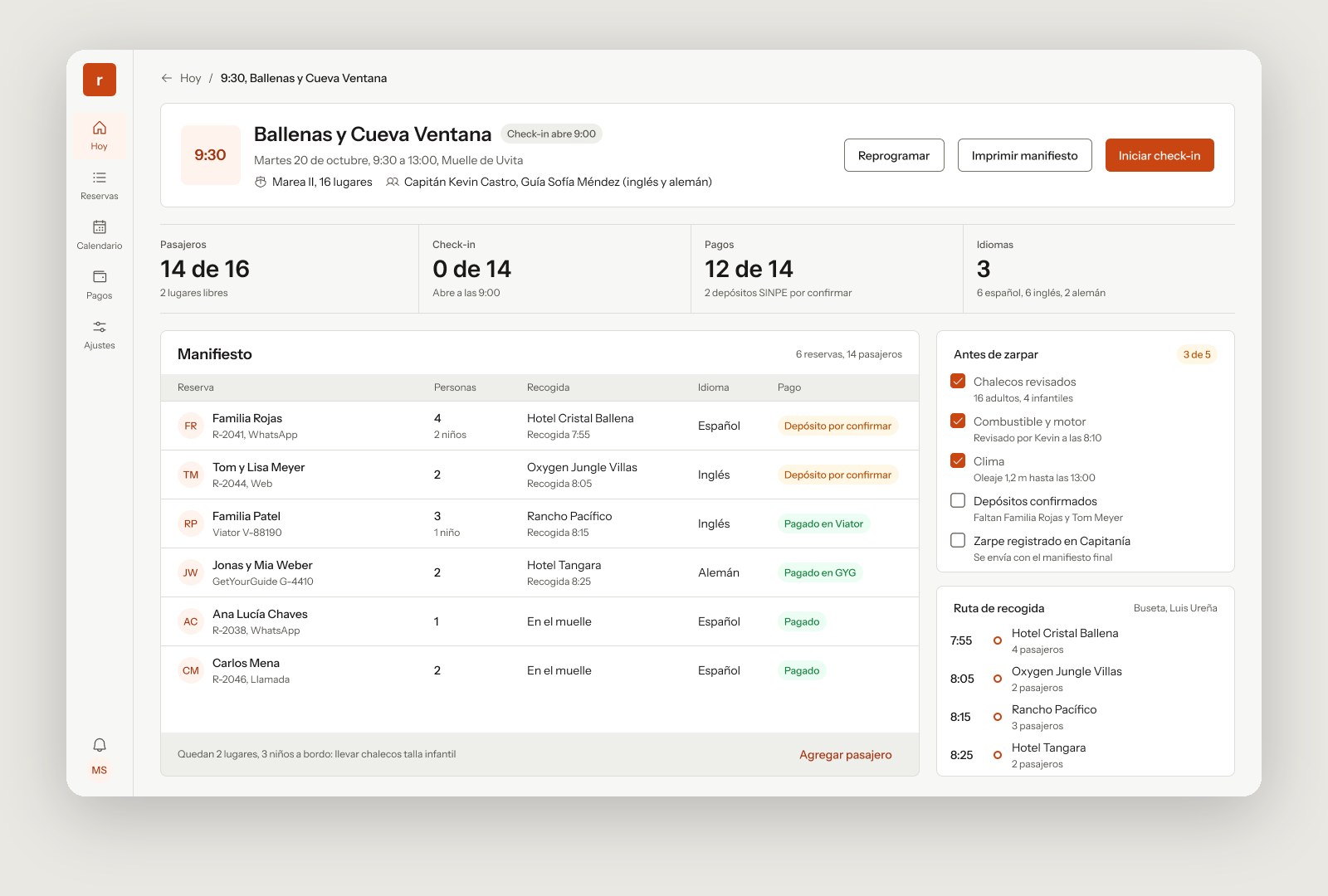The height and width of the screenshot is (896, 1328).
Task: Click Depósito por confirmar for Tom y Lisa Meyer
Action: pyautogui.click(x=837, y=475)
